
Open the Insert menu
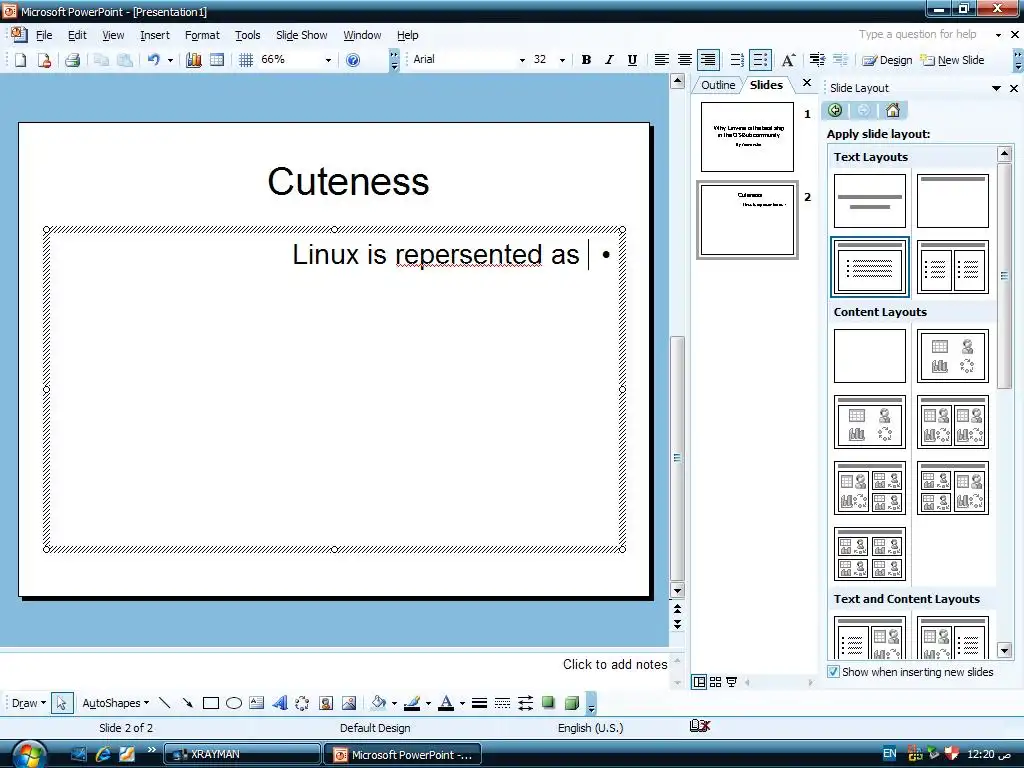pyautogui.click(x=155, y=35)
